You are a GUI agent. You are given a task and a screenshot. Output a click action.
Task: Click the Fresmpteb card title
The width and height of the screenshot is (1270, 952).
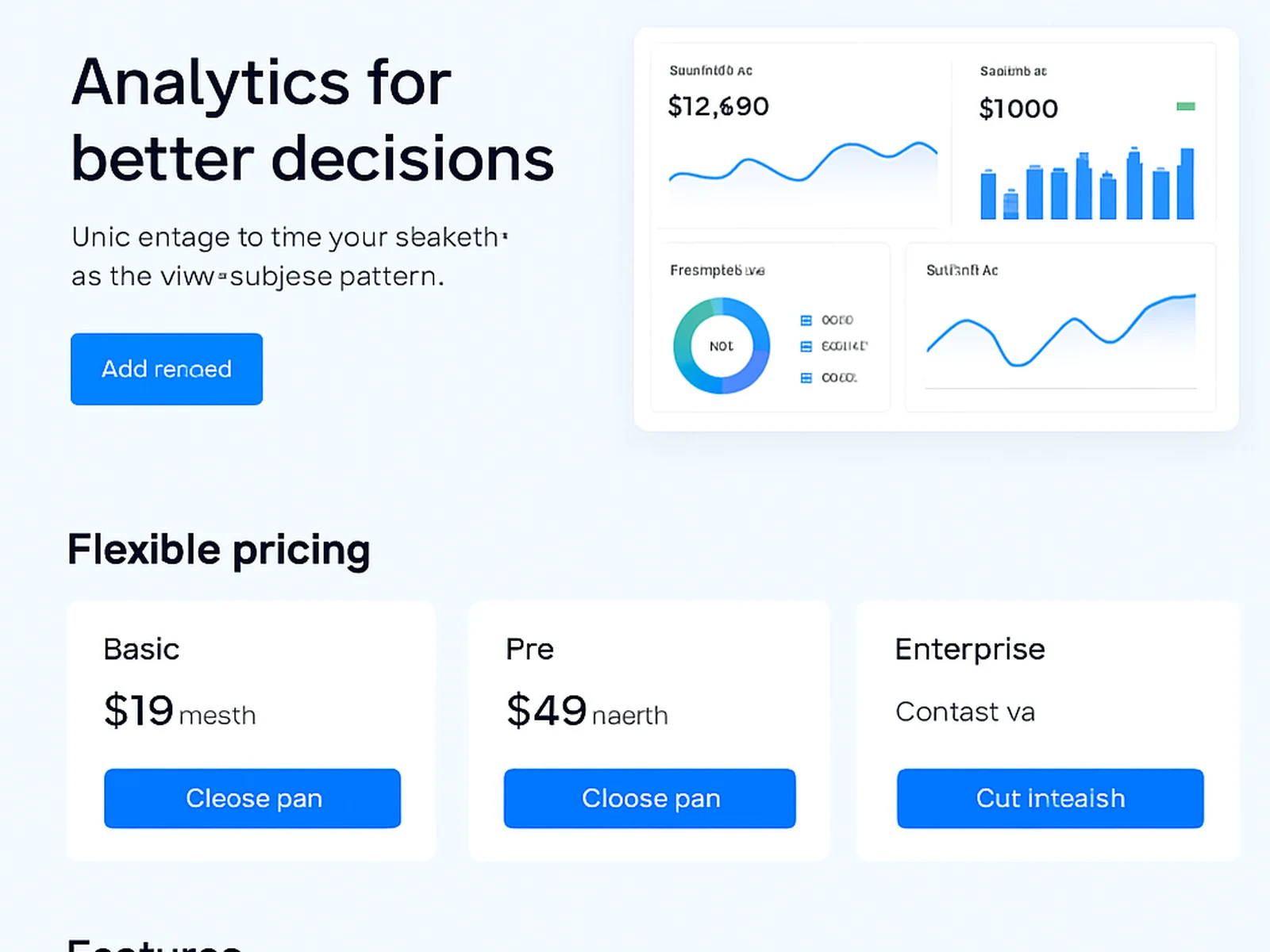(x=717, y=271)
